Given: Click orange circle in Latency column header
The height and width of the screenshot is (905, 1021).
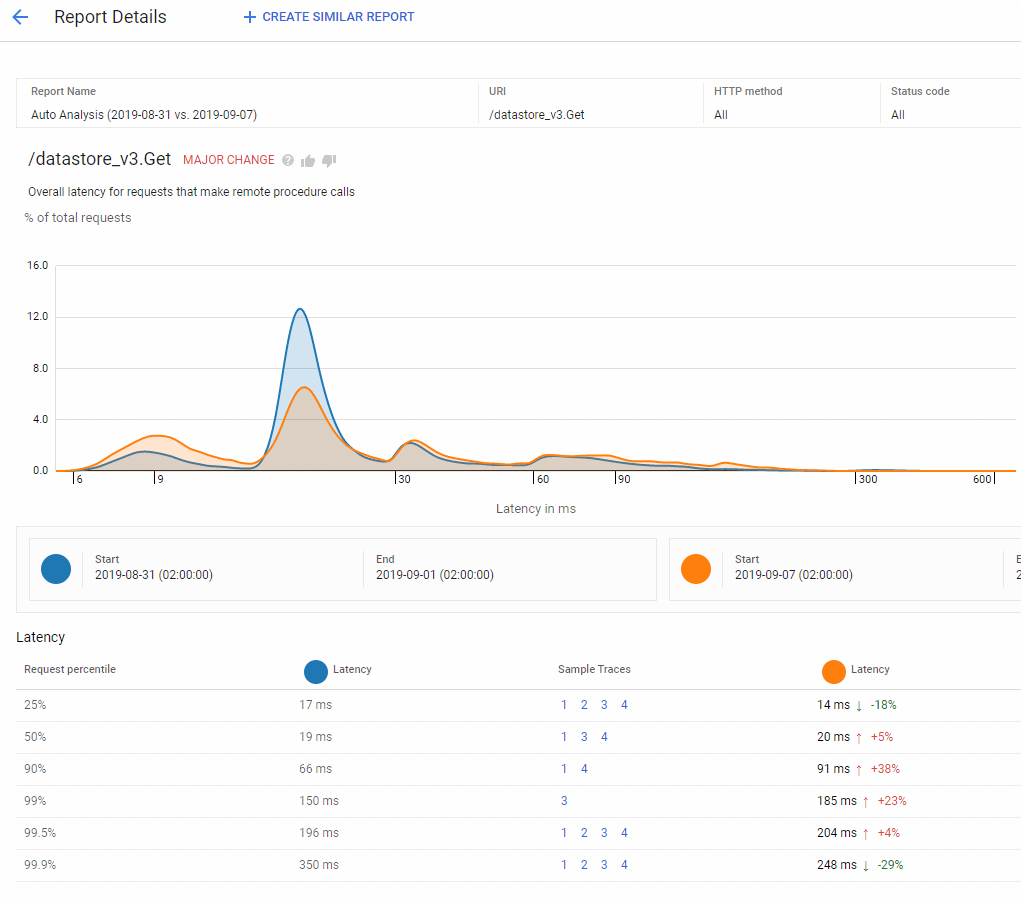Looking at the screenshot, I should tap(834, 671).
